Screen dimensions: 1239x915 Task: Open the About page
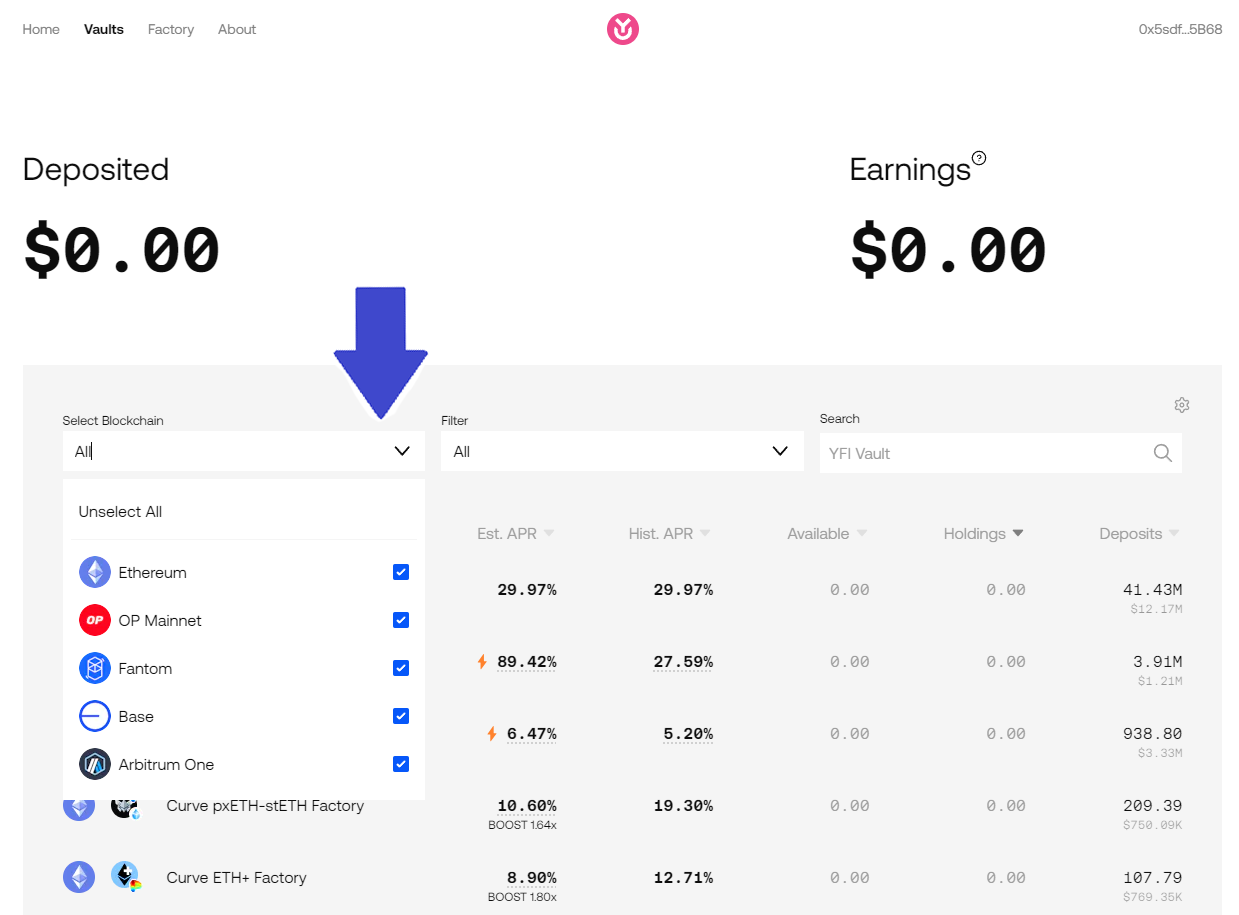pyautogui.click(x=237, y=29)
